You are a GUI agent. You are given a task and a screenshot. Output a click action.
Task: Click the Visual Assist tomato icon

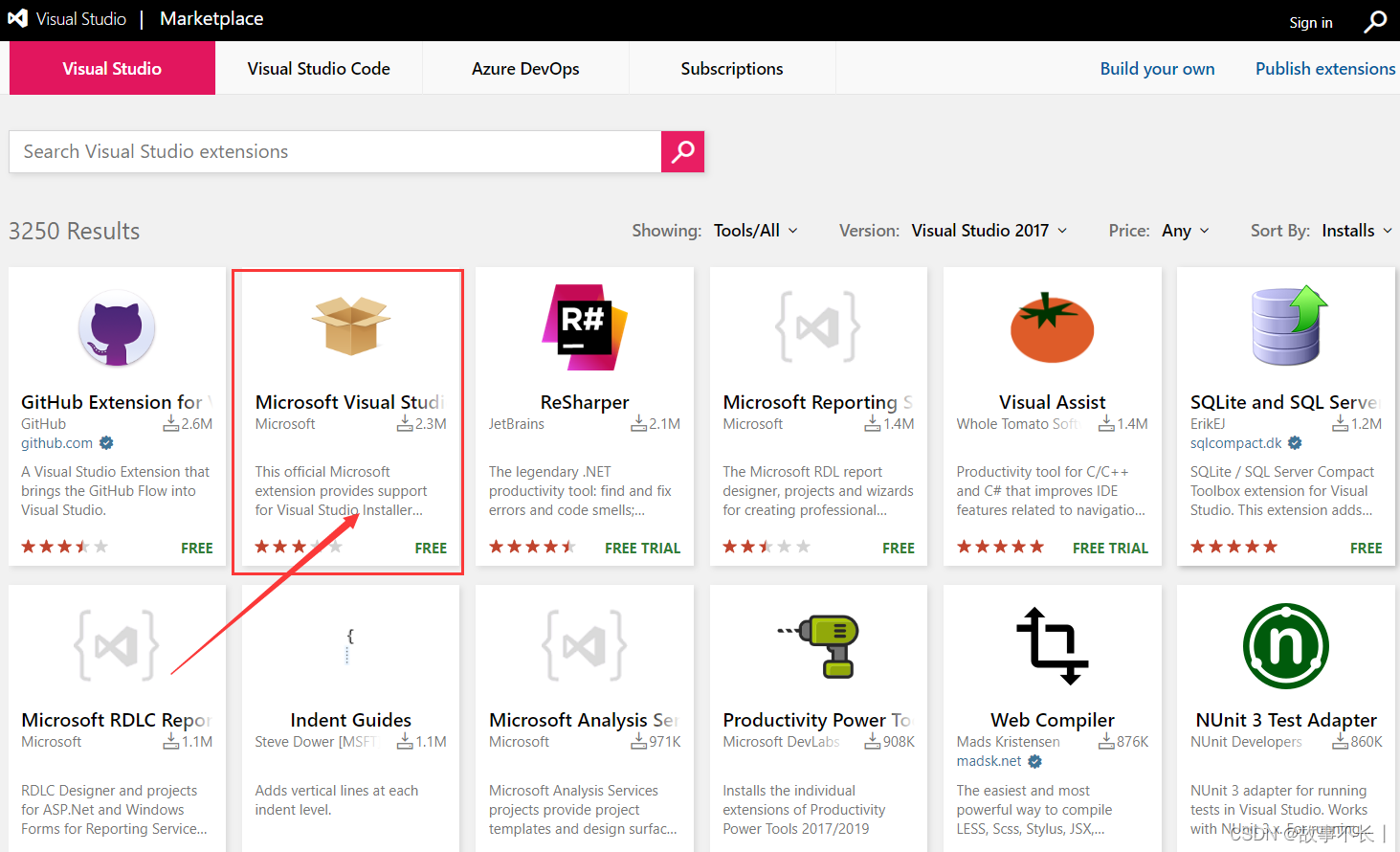click(1053, 327)
